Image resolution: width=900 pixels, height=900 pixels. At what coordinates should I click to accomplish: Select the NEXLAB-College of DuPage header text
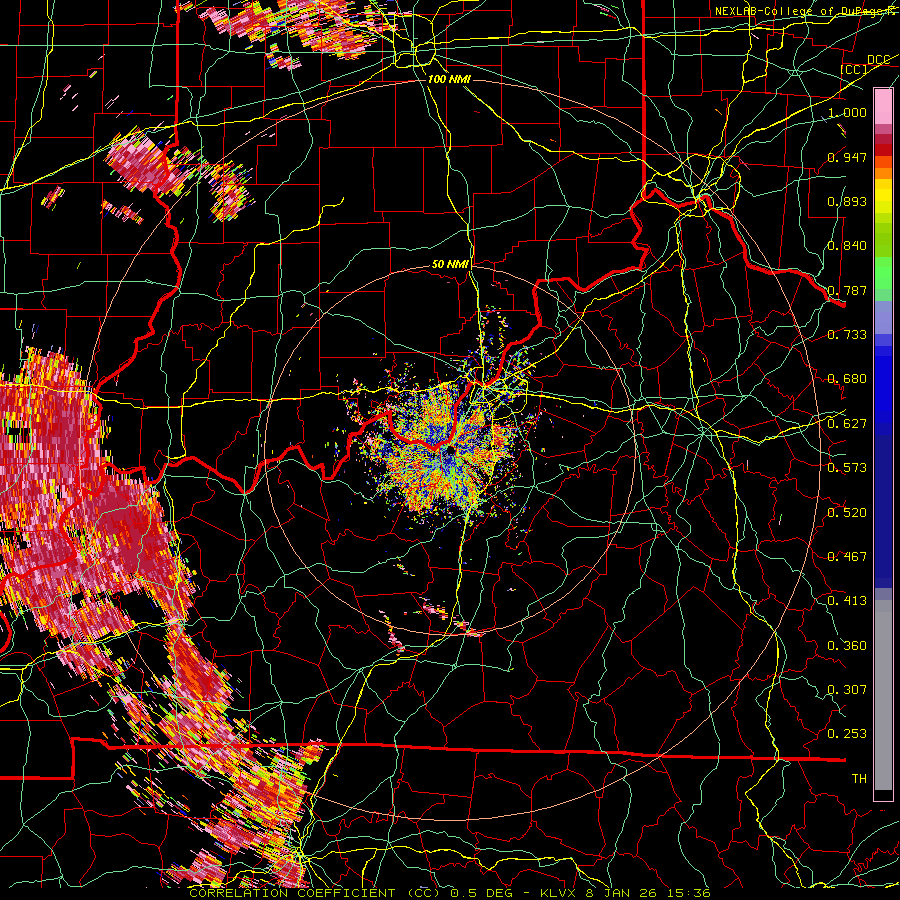tap(806, 11)
